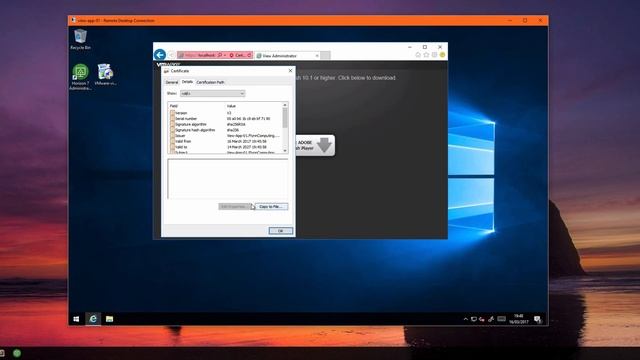Show hidden system tray icons chevron

click(x=465, y=319)
